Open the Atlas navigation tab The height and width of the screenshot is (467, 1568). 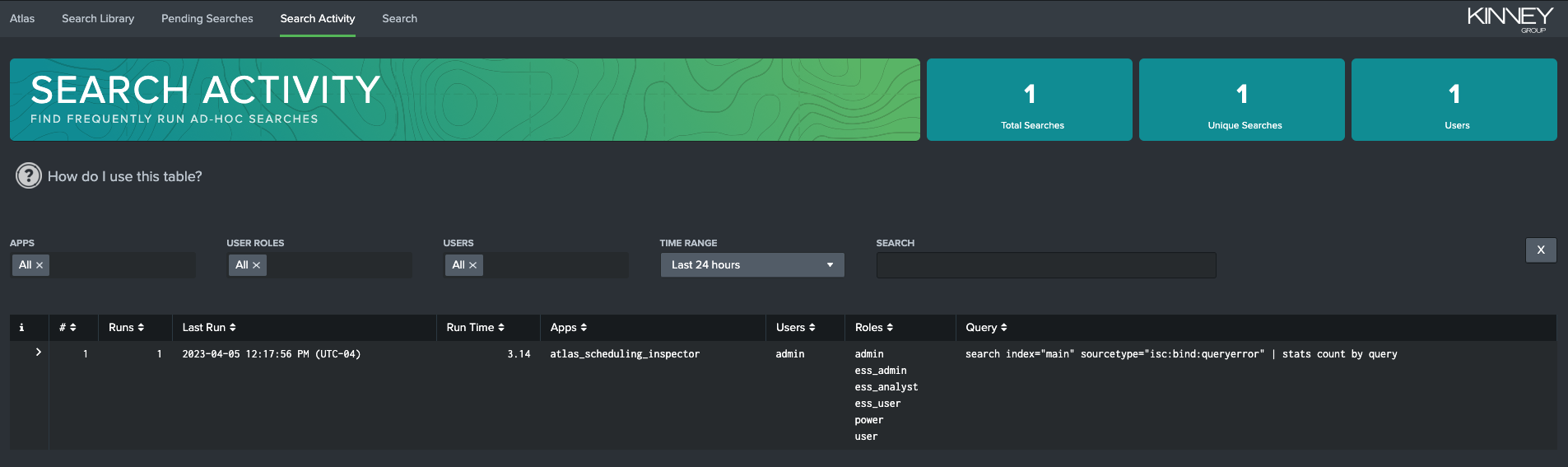22,18
